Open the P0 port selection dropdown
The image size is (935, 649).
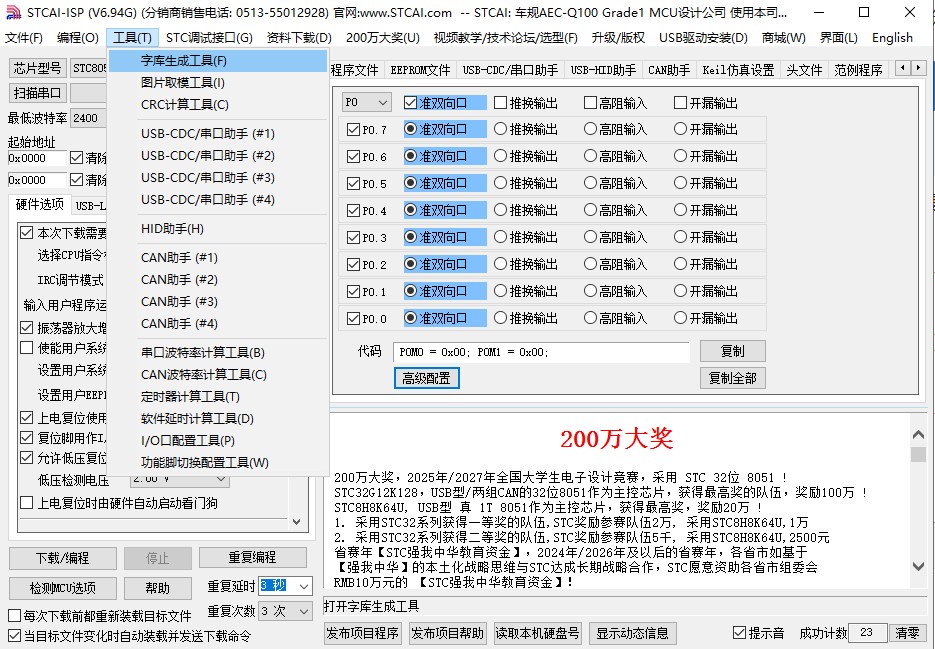pyautogui.click(x=367, y=103)
